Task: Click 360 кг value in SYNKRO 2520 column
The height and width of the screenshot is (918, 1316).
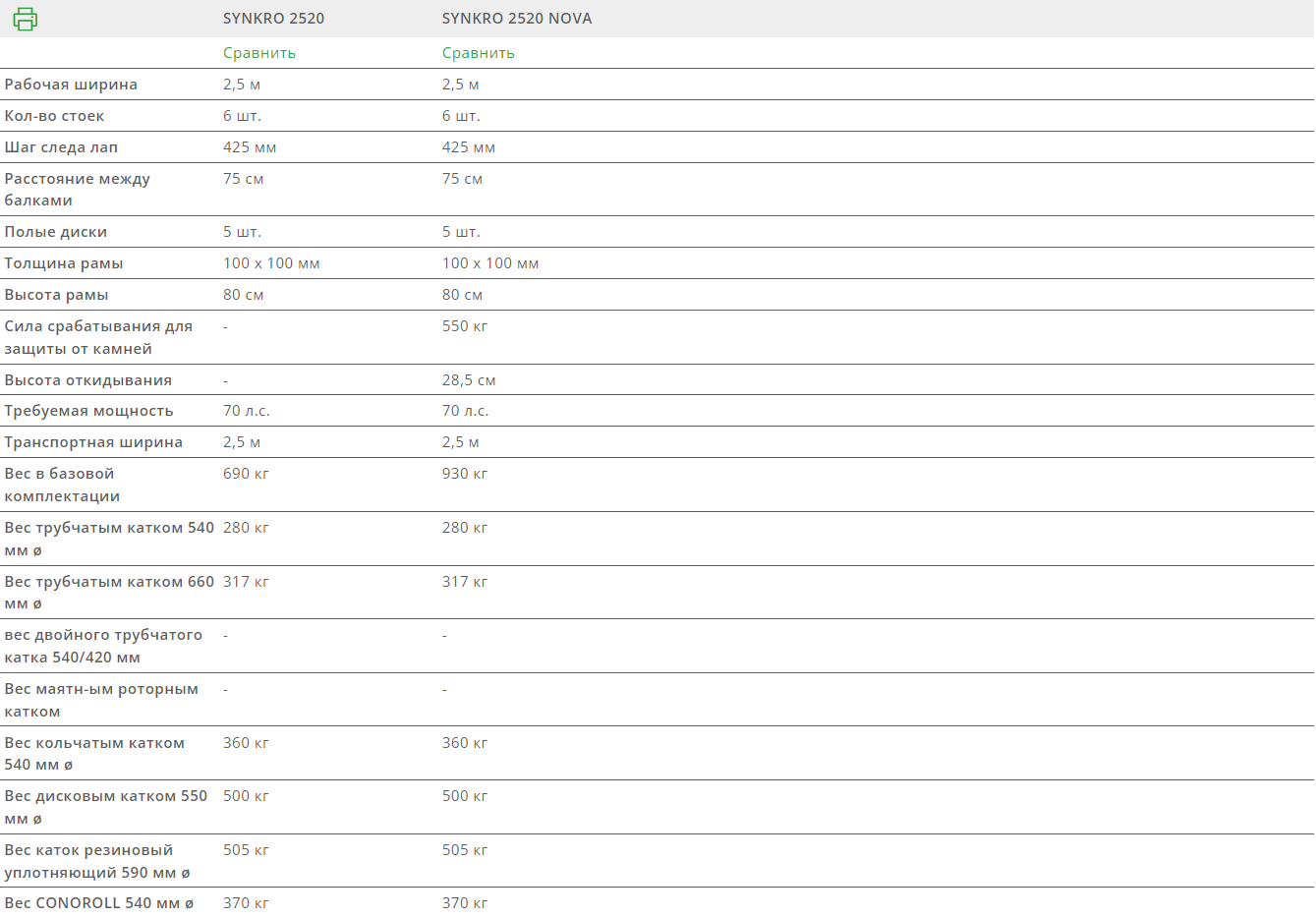Action: [246, 743]
